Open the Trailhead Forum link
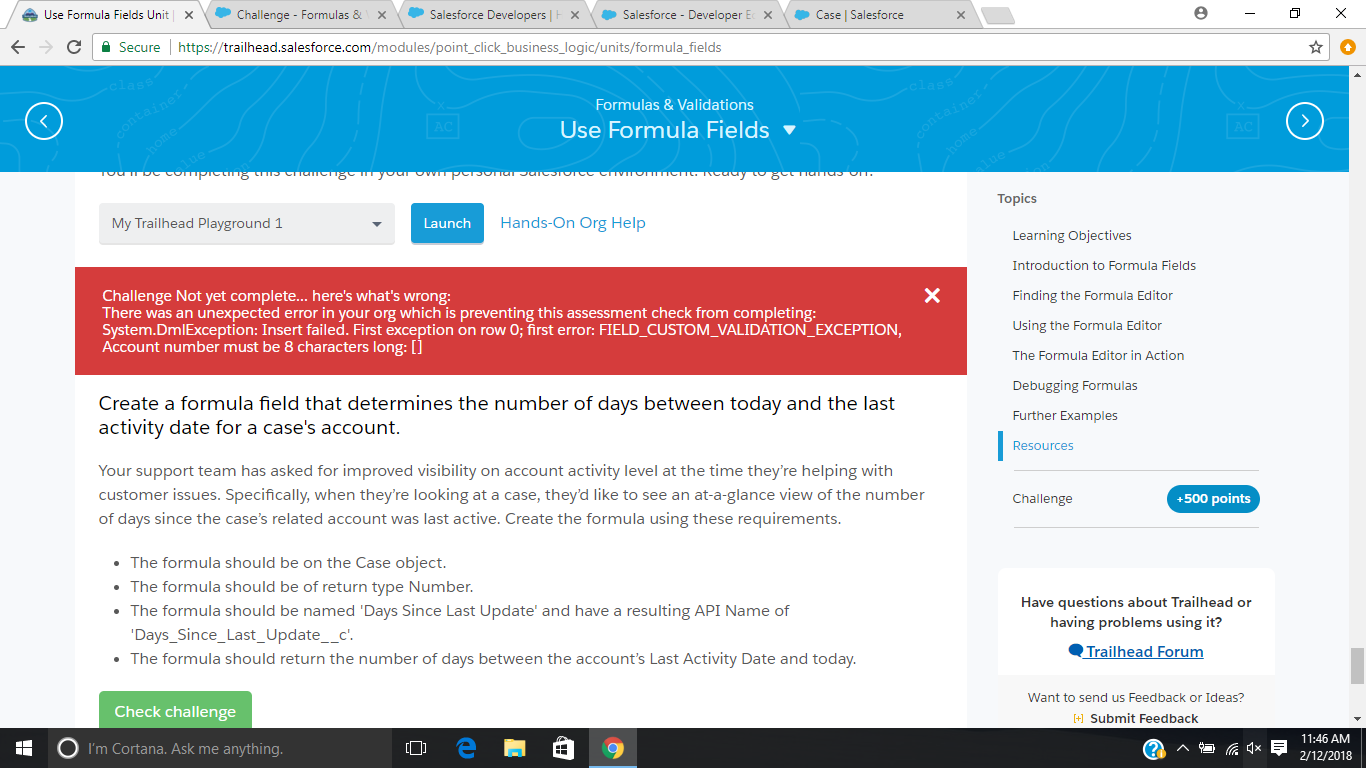 (x=1136, y=651)
